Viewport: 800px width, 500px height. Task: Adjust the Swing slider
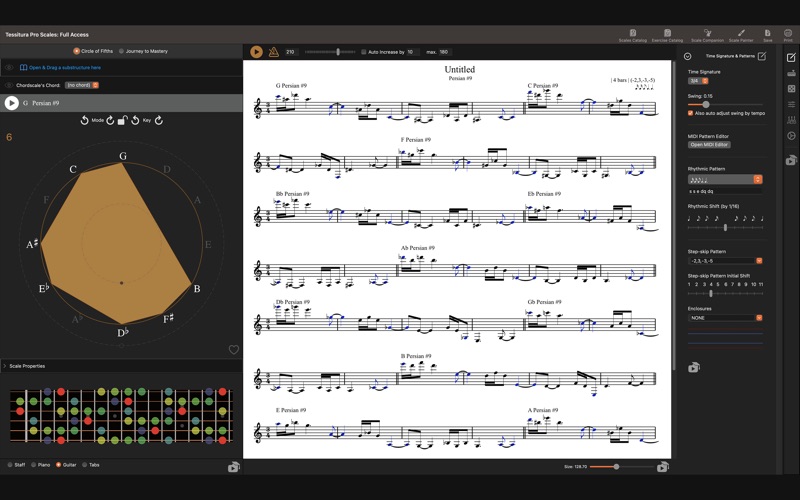tap(706, 105)
